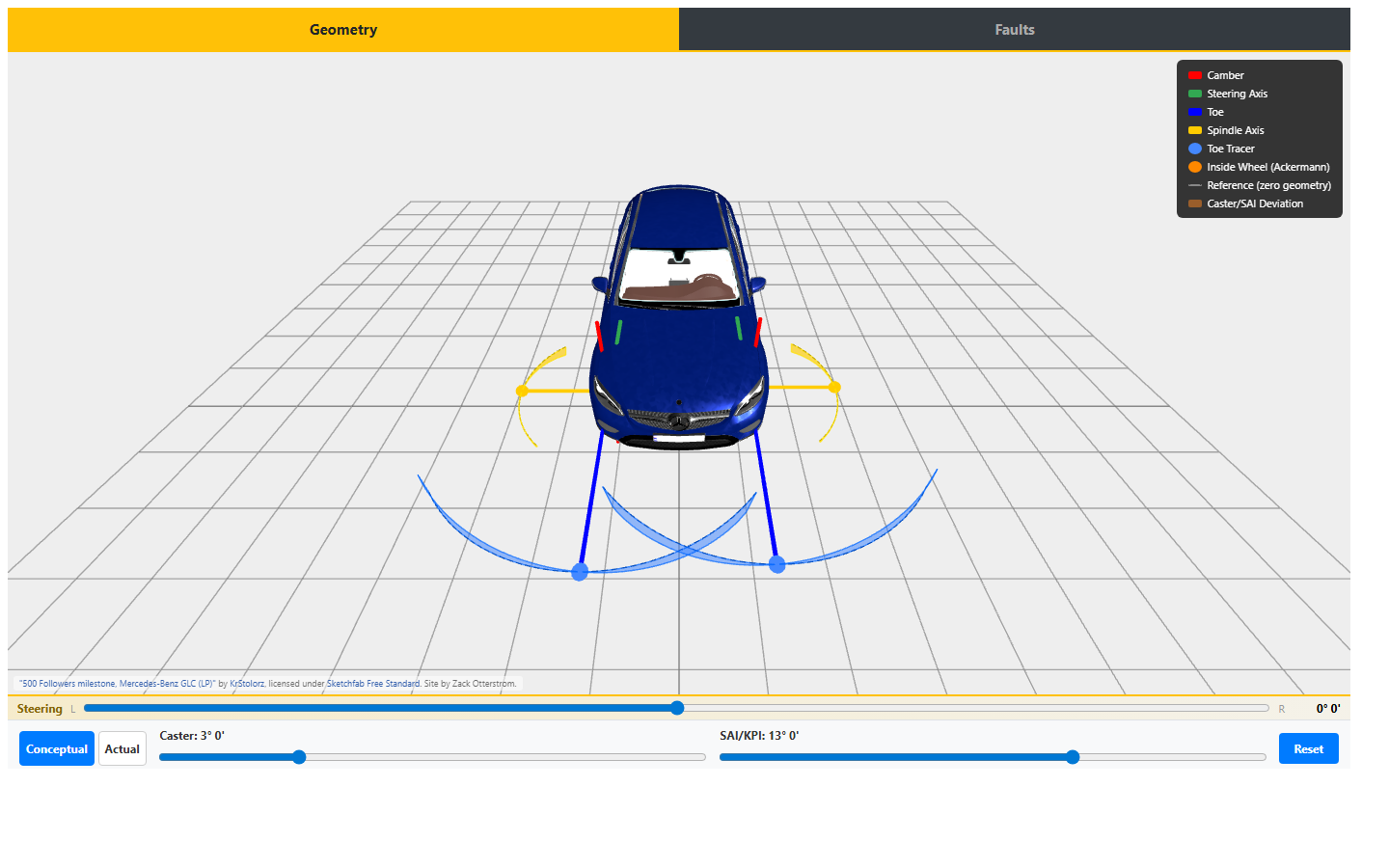Click the orange Inside Wheel Ackermann dot
The image size is (1389, 868).
[1195, 167]
